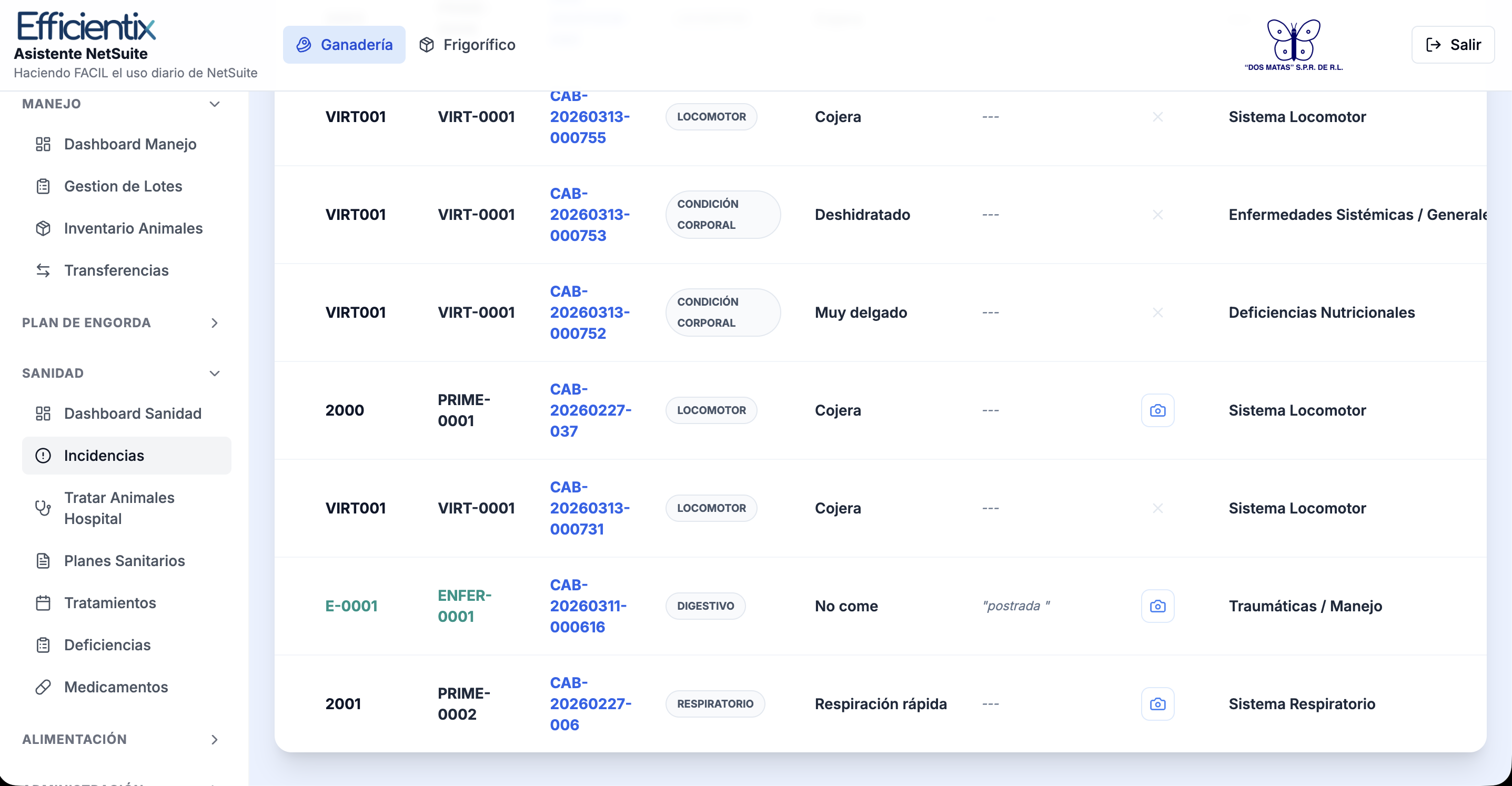
Task: Open animal link E-0001
Action: (351, 606)
